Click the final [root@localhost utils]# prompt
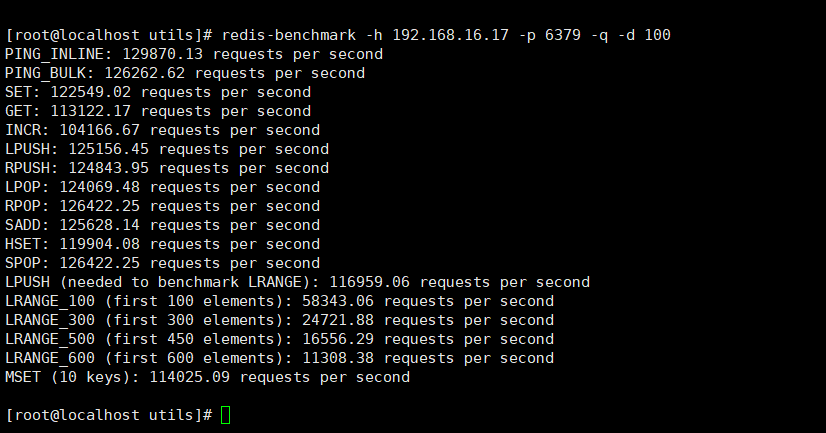This screenshot has height=433, width=826. click(109, 415)
